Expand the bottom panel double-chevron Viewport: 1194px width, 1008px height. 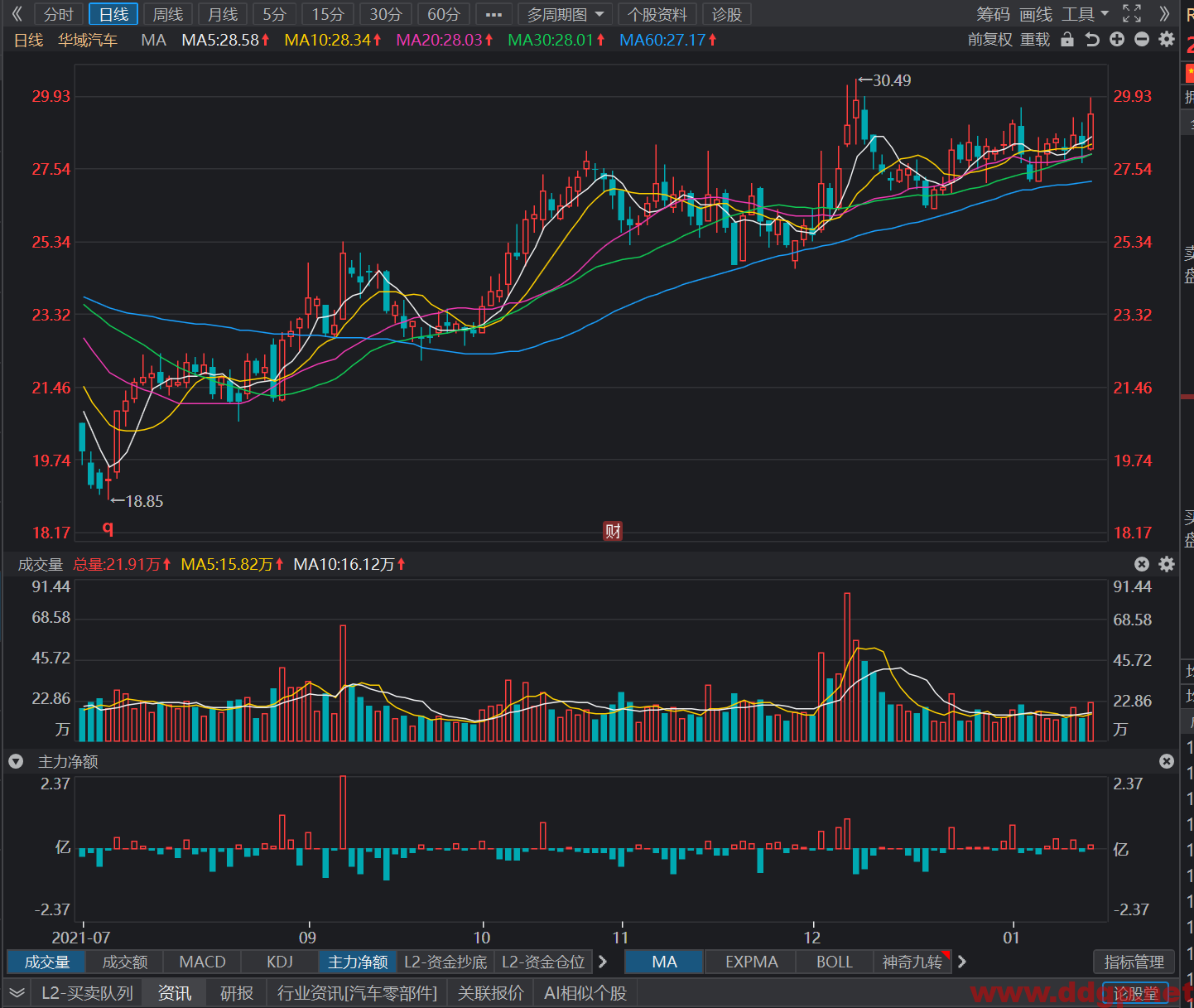tap(17, 992)
